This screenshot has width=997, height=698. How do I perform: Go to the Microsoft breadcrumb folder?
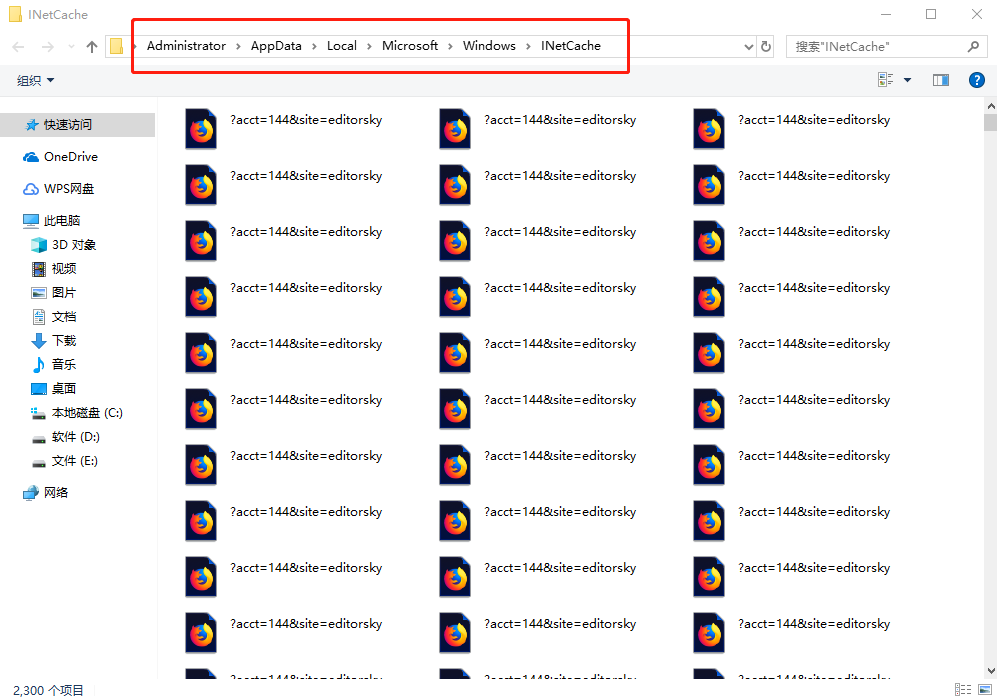409,46
